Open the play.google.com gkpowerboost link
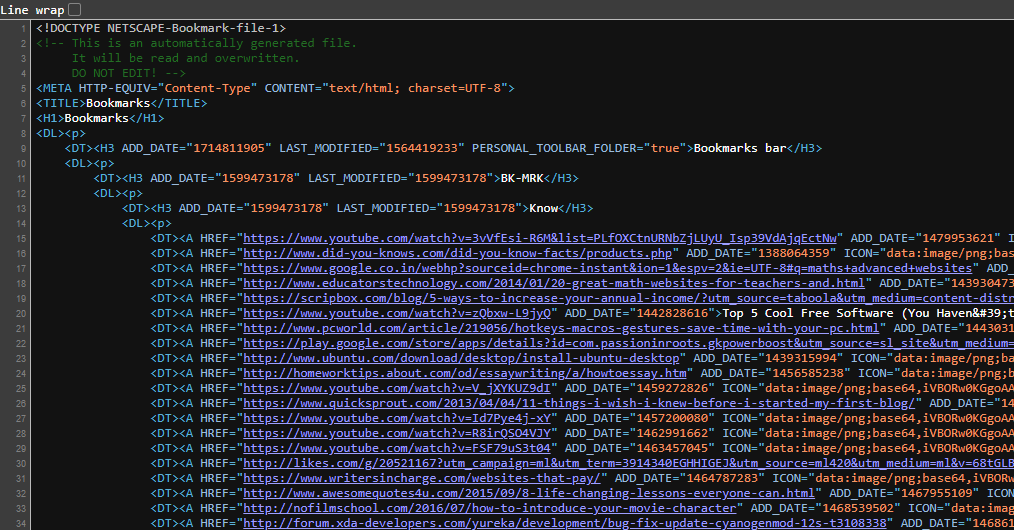 [629, 343]
